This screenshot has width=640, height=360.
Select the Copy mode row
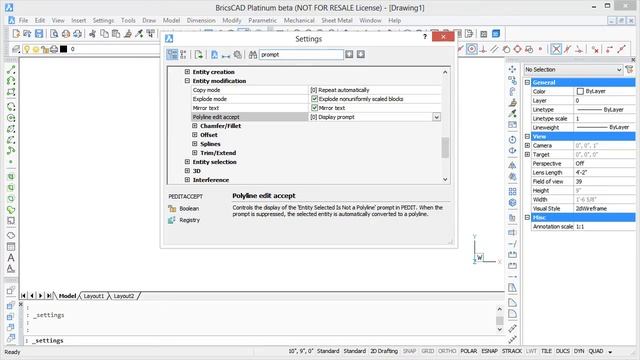point(316,90)
